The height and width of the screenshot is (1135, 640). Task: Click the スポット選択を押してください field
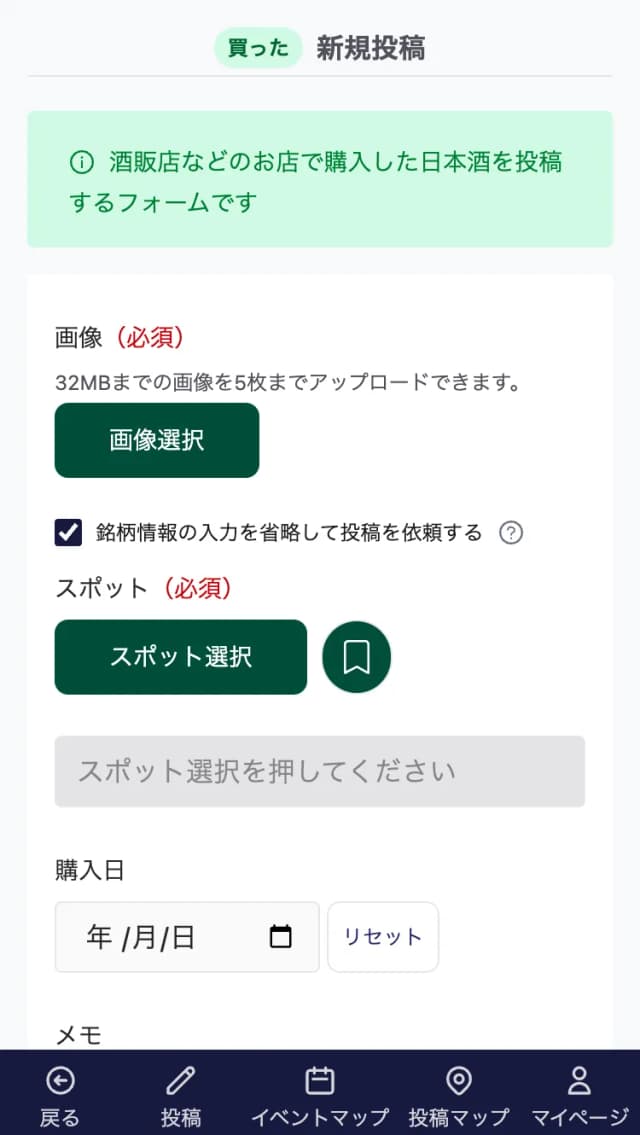tap(319, 771)
